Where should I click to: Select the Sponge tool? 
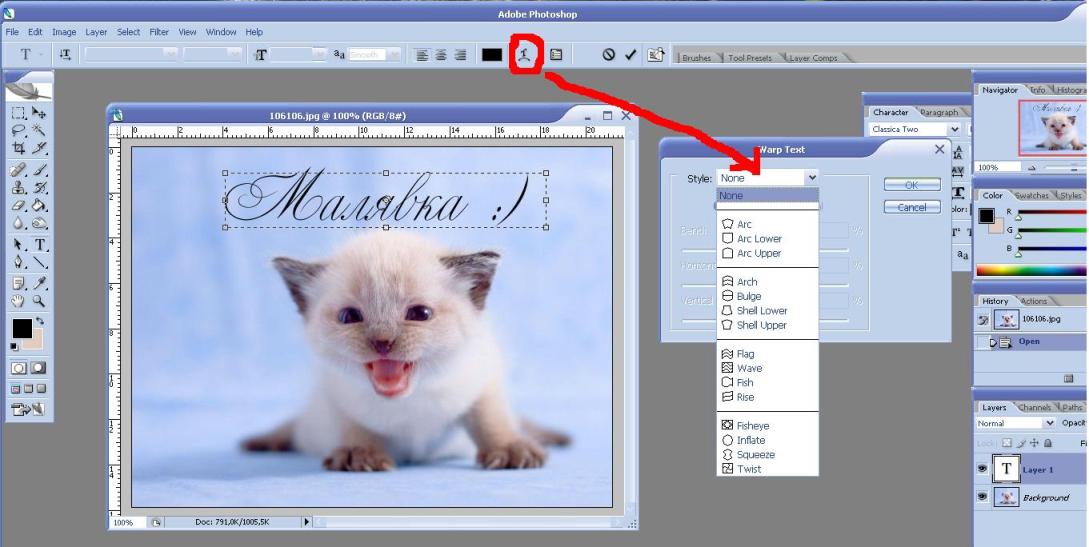tap(40, 223)
